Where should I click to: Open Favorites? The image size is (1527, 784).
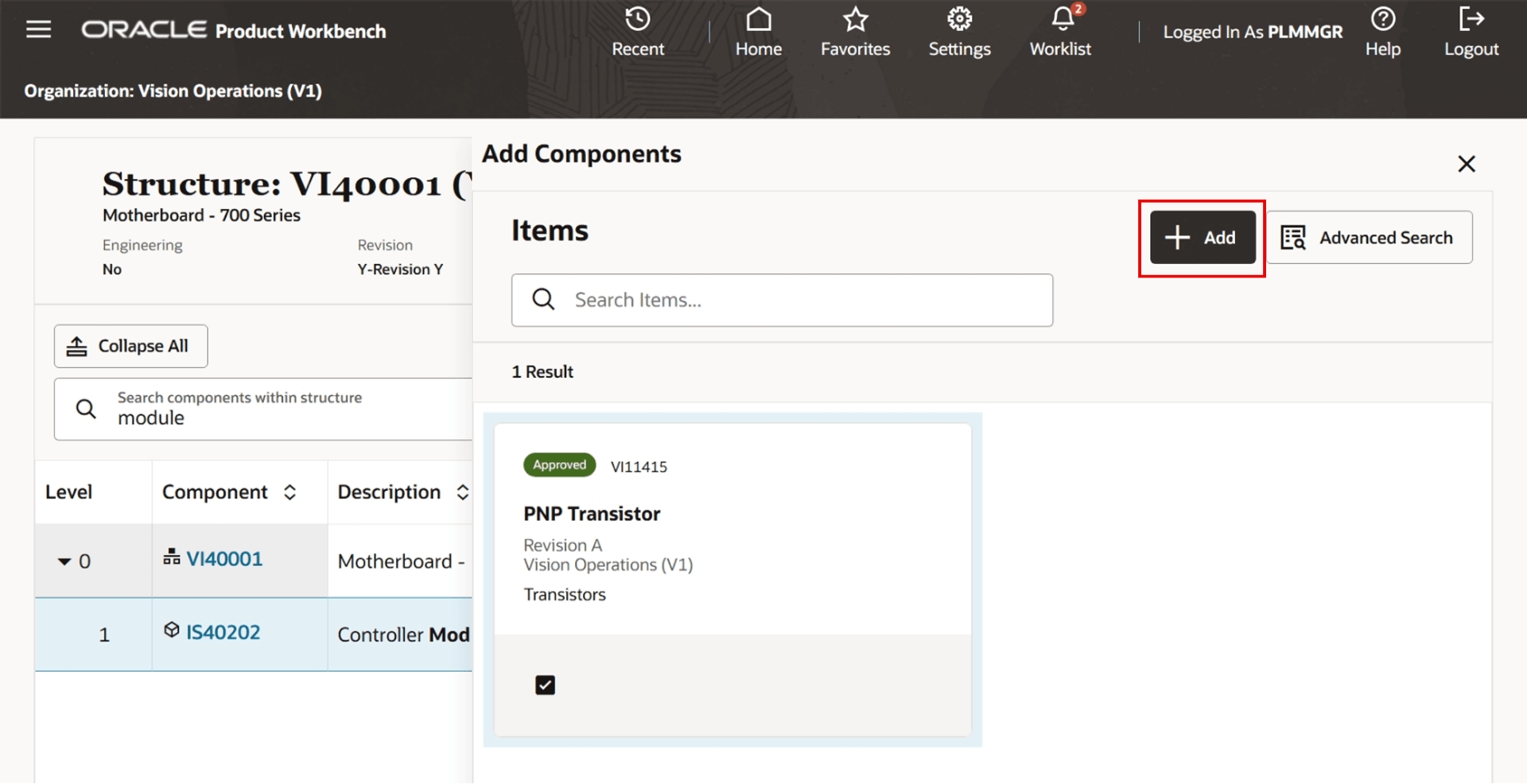pos(854,30)
